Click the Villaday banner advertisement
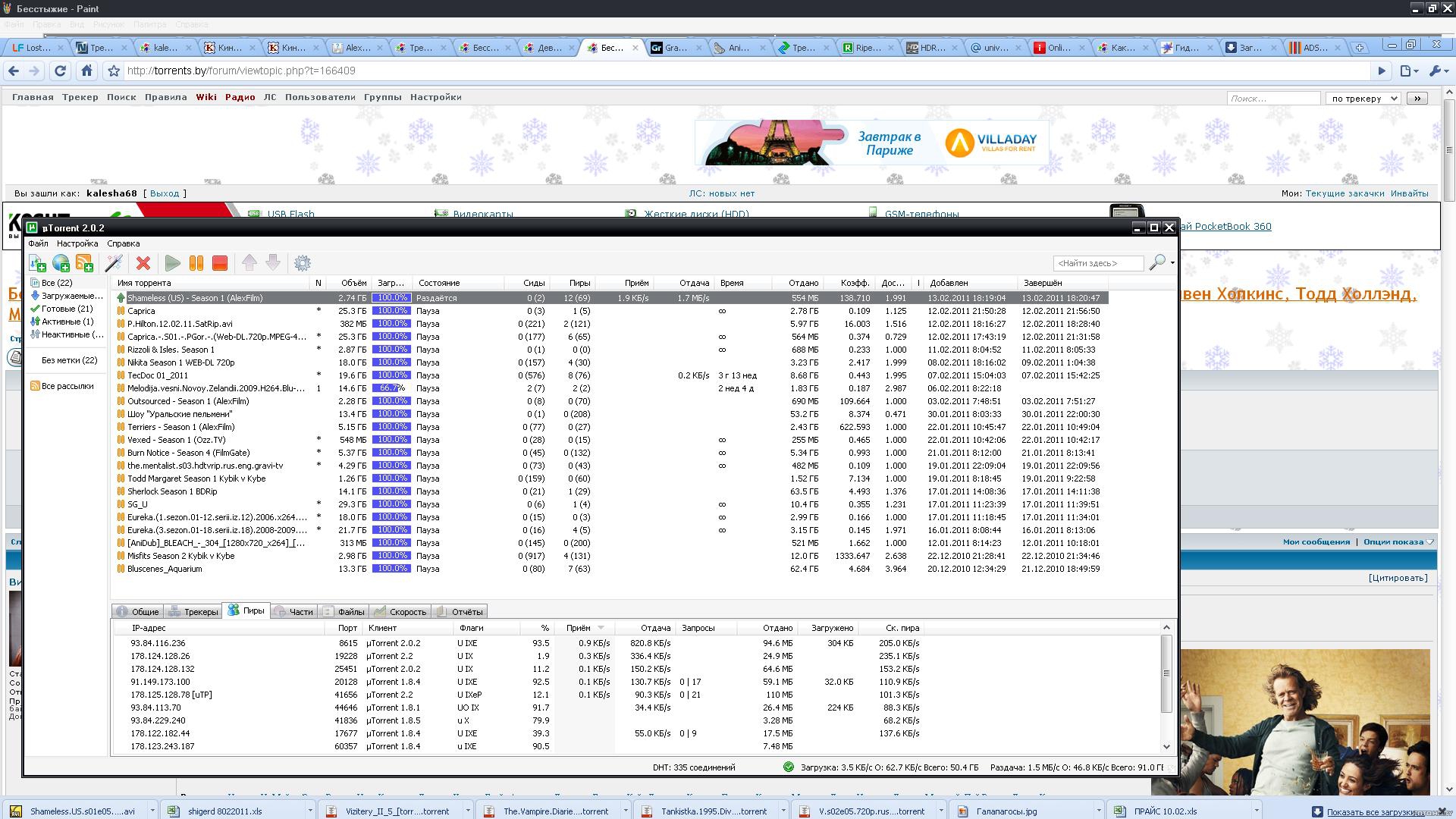This screenshot has height=819, width=1456. [x=871, y=143]
